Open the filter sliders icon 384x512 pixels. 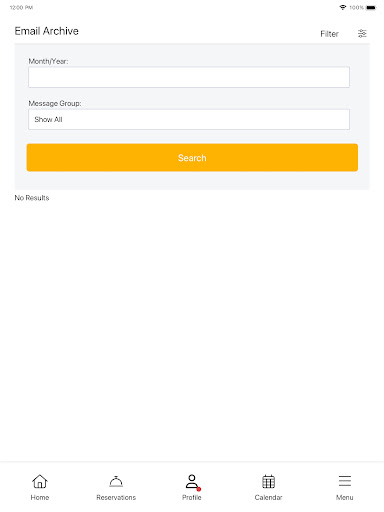pos(362,33)
